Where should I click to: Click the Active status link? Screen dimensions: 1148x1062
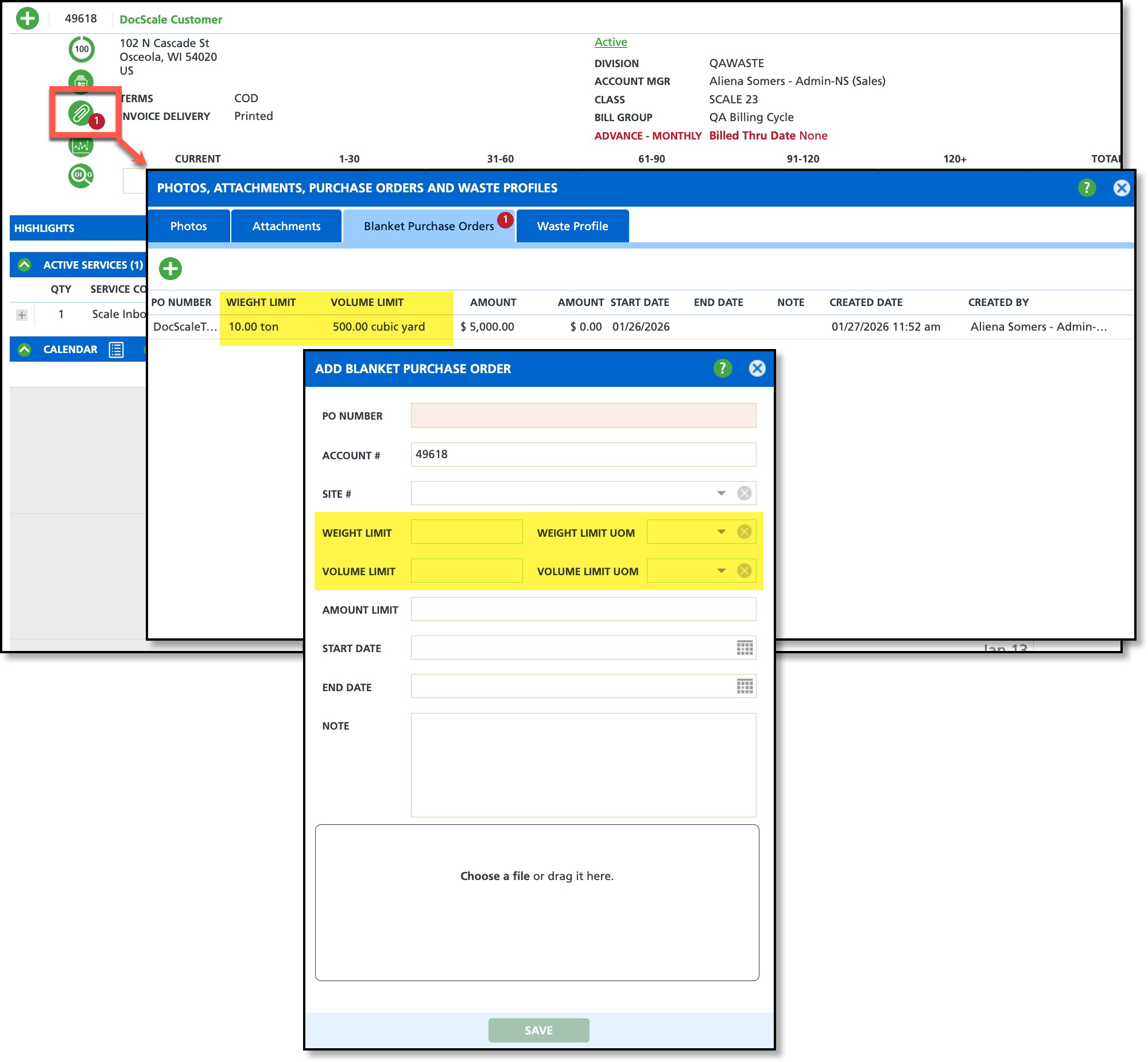coord(610,42)
